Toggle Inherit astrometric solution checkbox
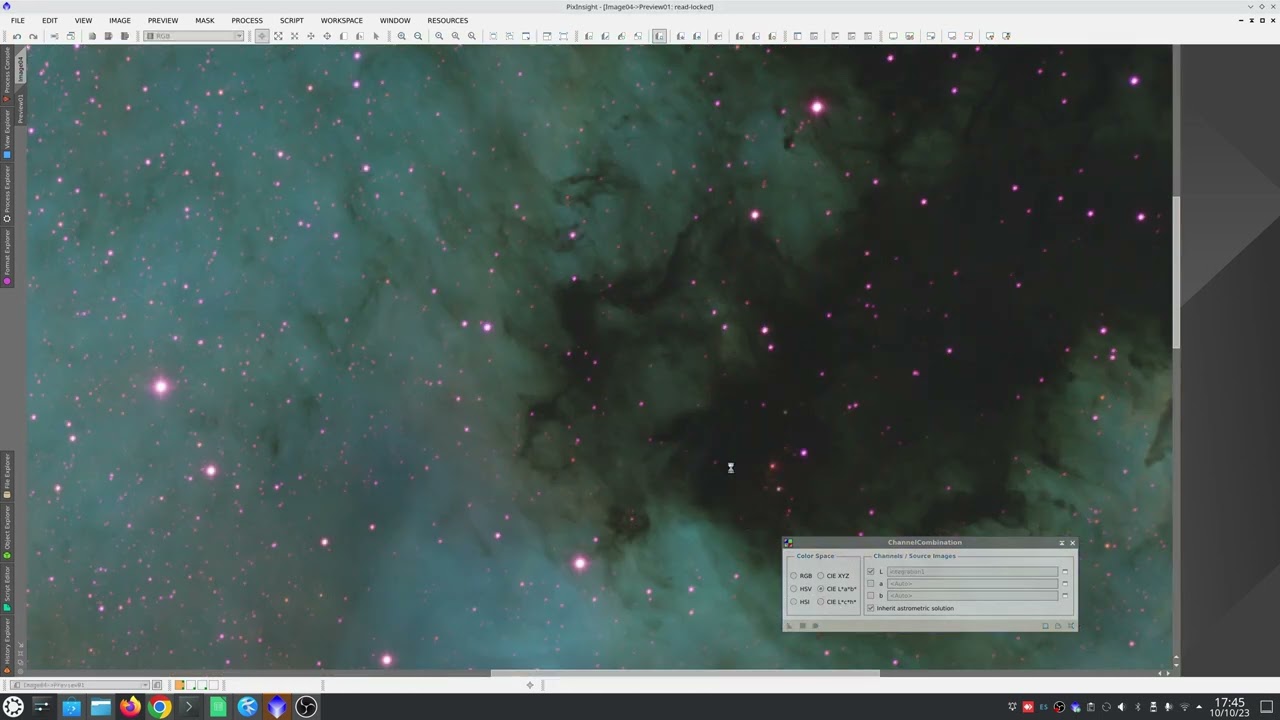The width and height of the screenshot is (1280, 720). coord(870,608)
